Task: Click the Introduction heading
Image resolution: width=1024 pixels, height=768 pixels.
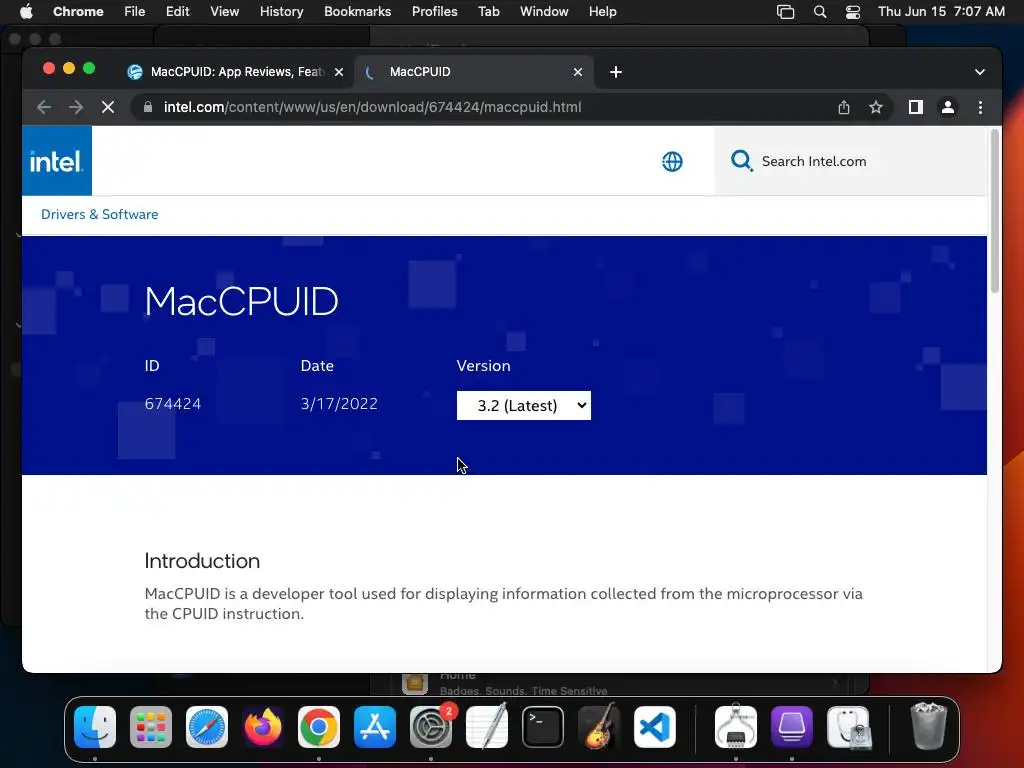Action: click(x=202, y=561)
